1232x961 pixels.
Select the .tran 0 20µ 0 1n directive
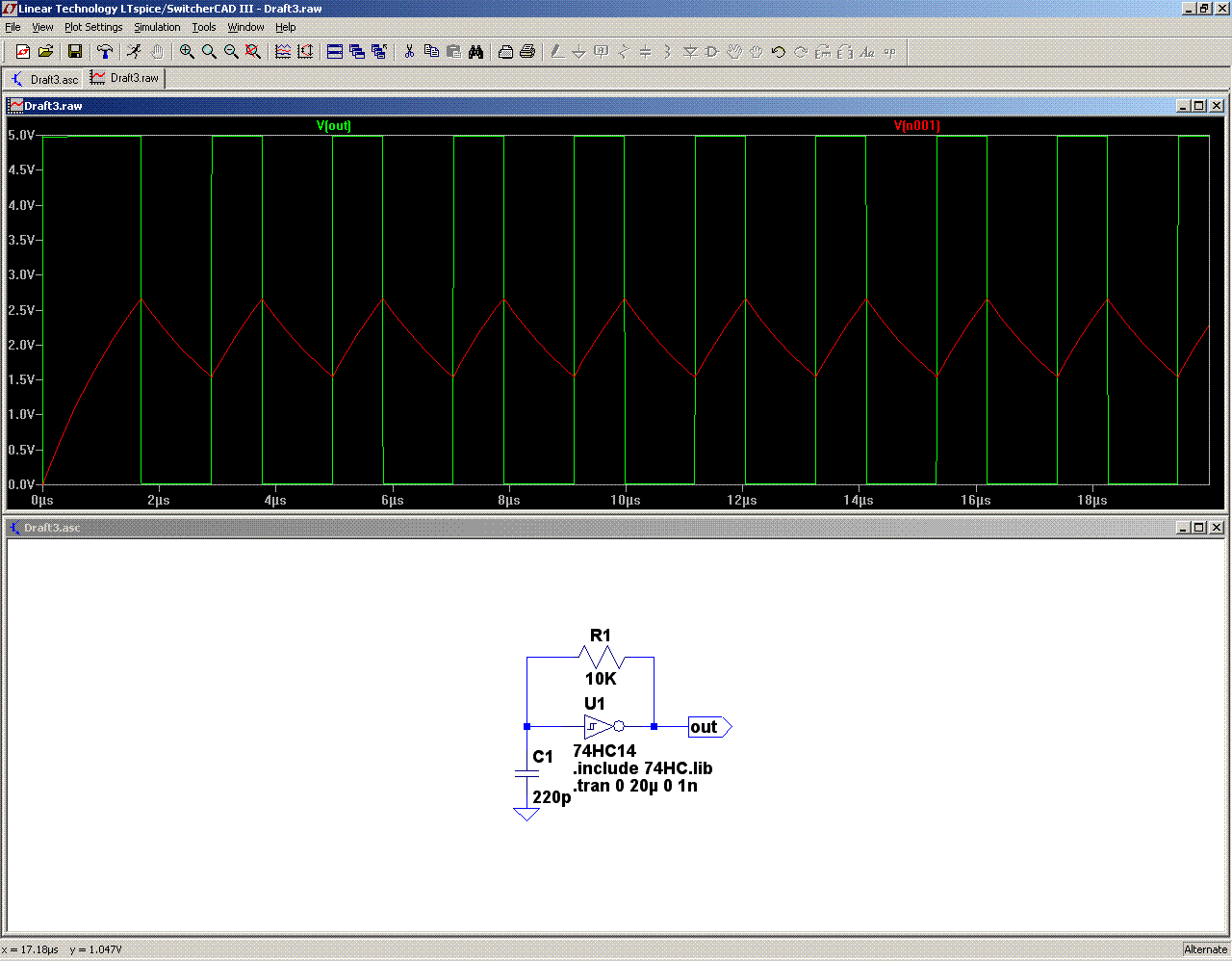635,786
